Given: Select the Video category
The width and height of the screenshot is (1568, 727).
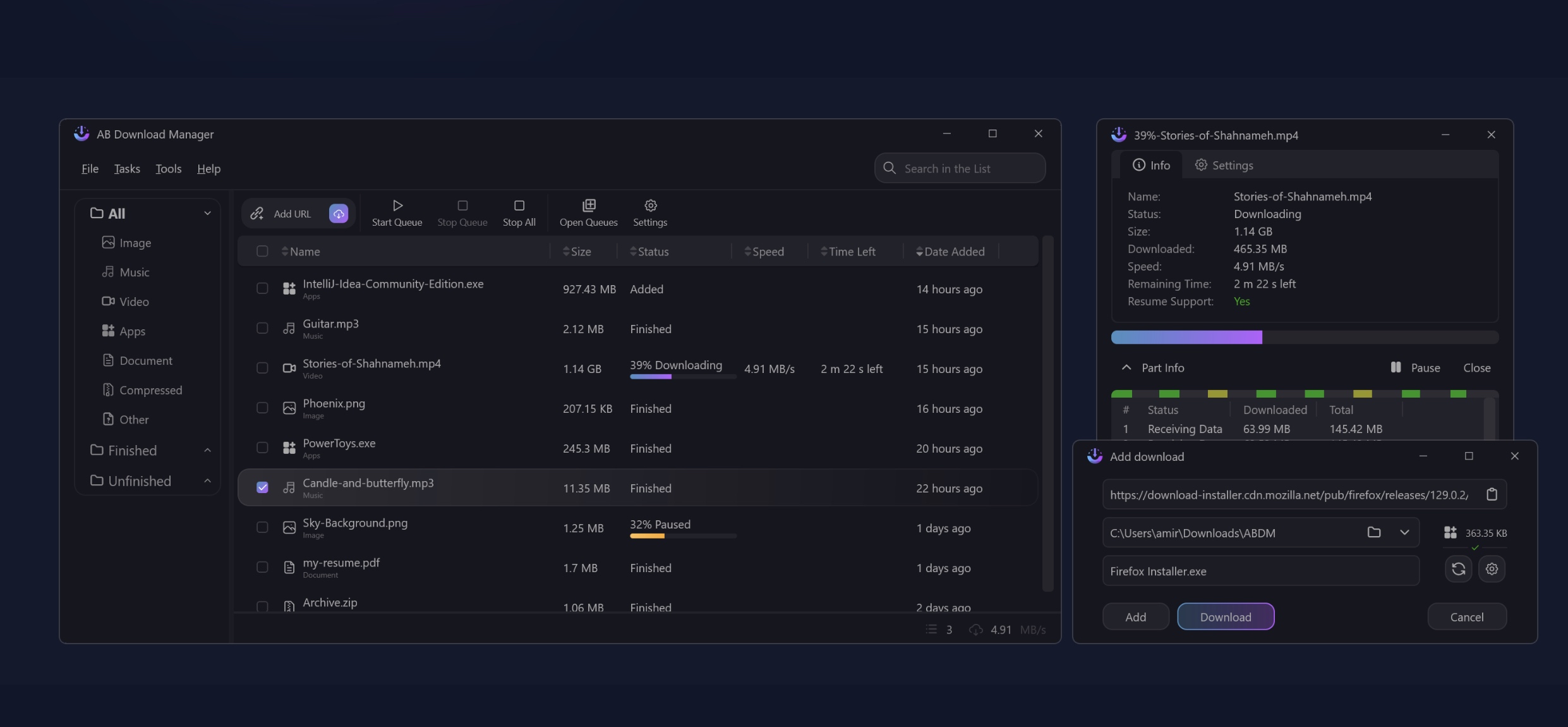Looking at the screenshot, I should (125, 302).
